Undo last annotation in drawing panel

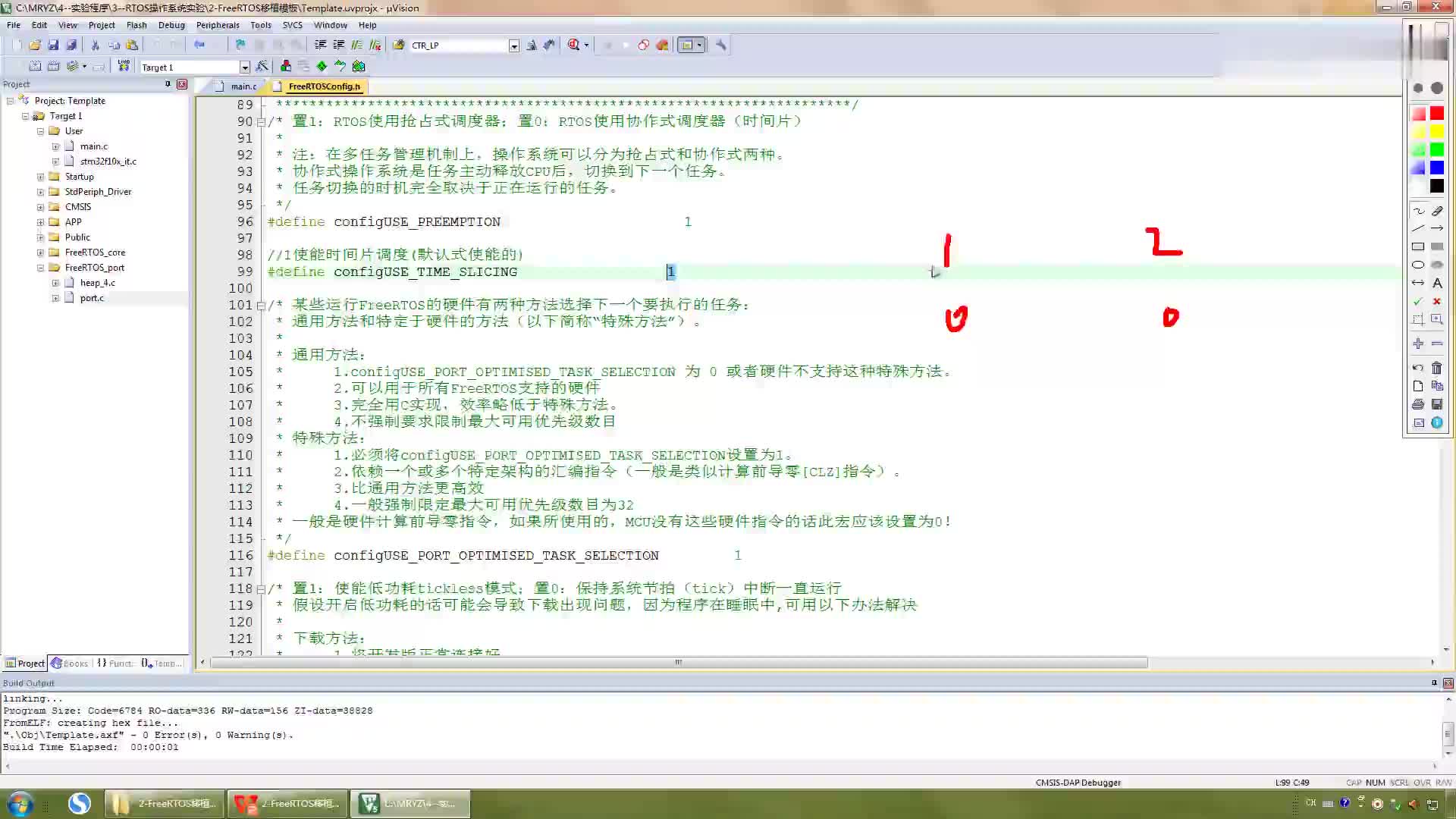pos(1418,368)
